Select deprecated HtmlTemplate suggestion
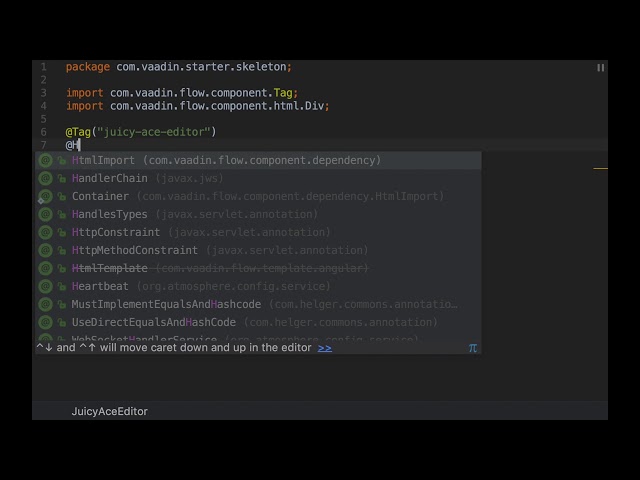This screenshot has width=640, height=480. [x=258, y=268]
